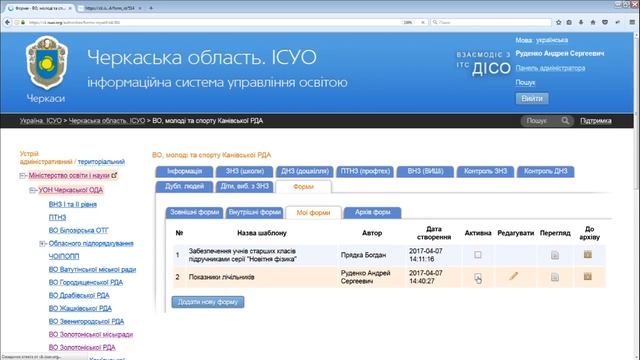Close the first browser tab
640x360 pixels.
click(x=70, y=8)
